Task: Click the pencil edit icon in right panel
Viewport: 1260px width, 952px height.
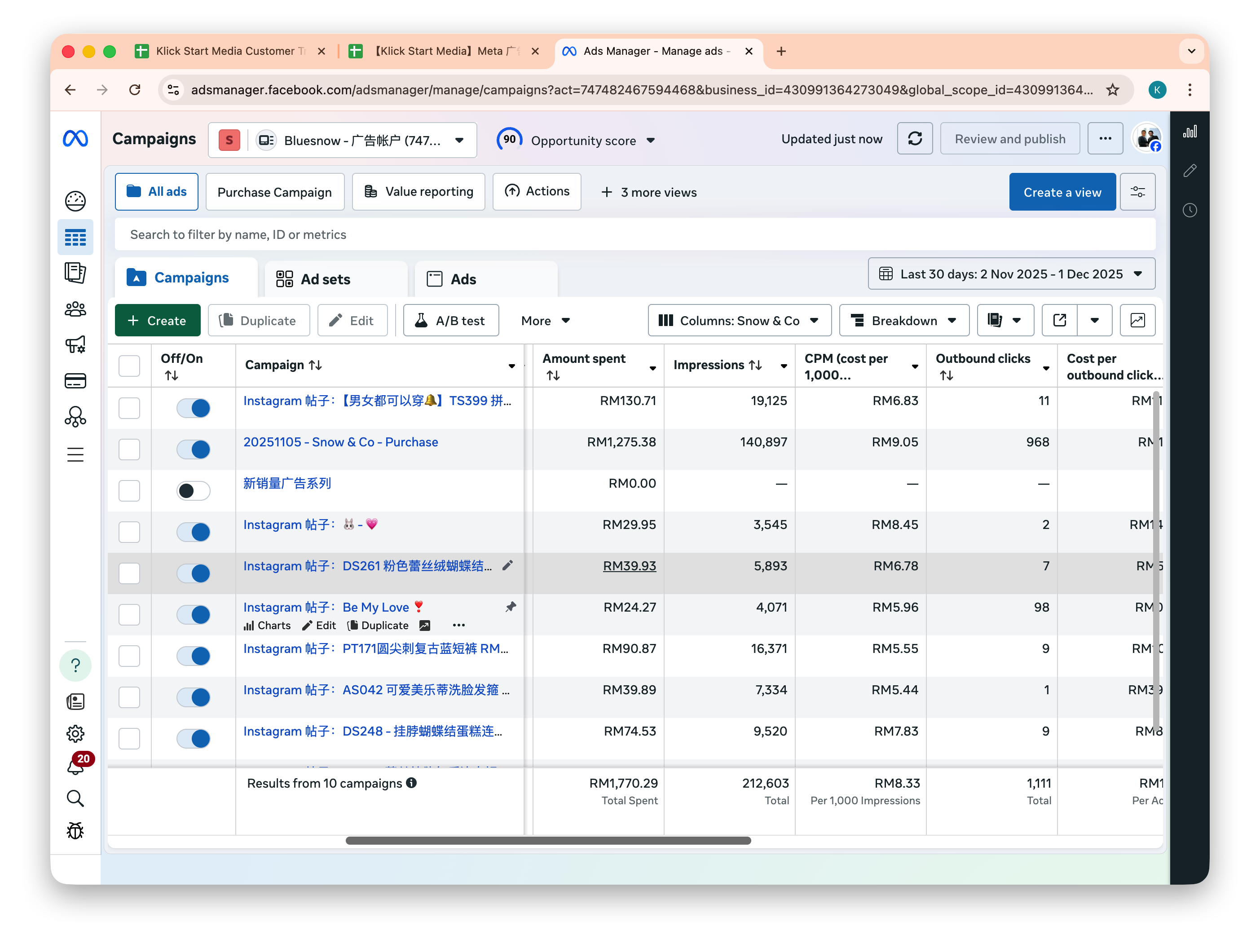Action: click(1190, 170)
